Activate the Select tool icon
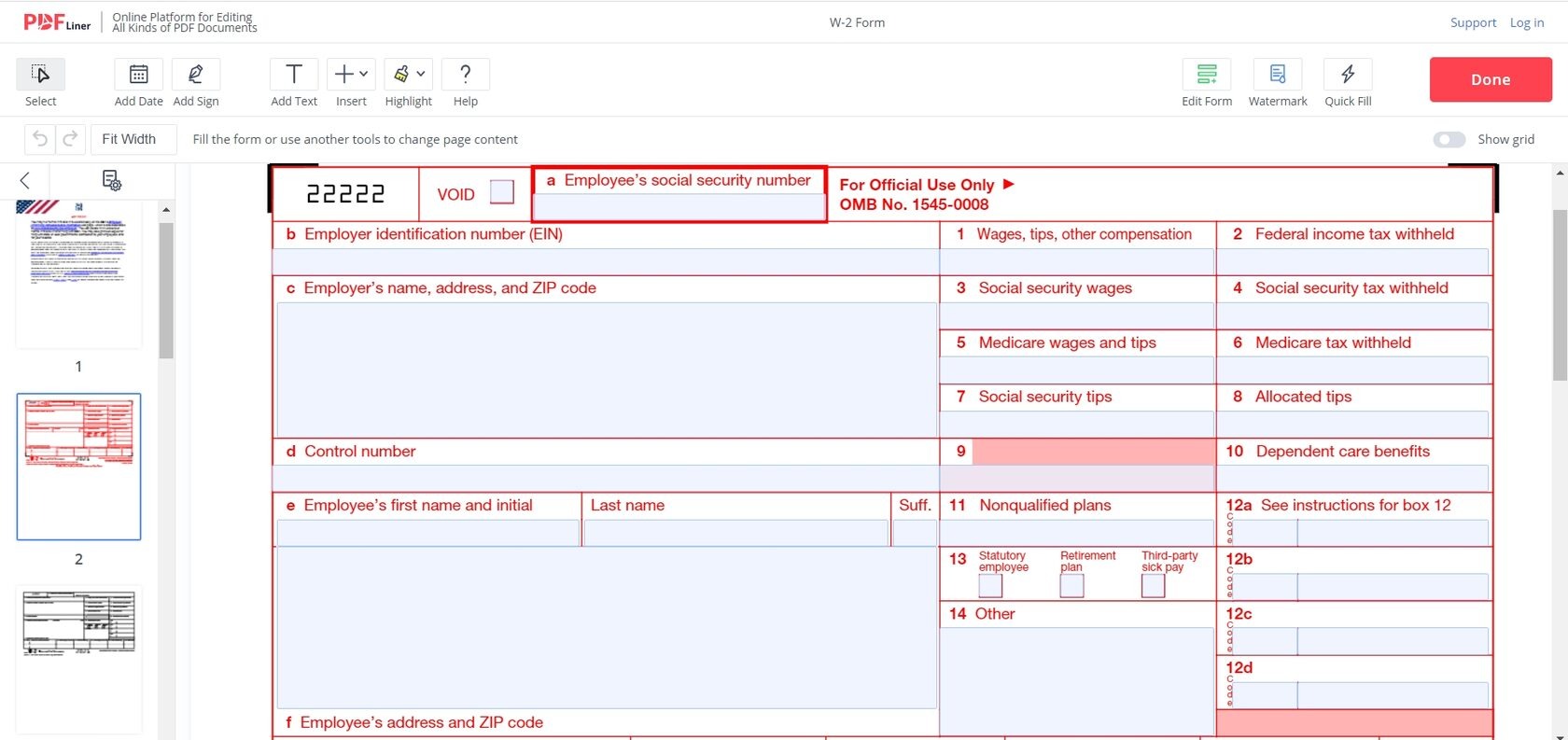The image size is (1568, 740). pyautogui.click(x=40, y=74)
